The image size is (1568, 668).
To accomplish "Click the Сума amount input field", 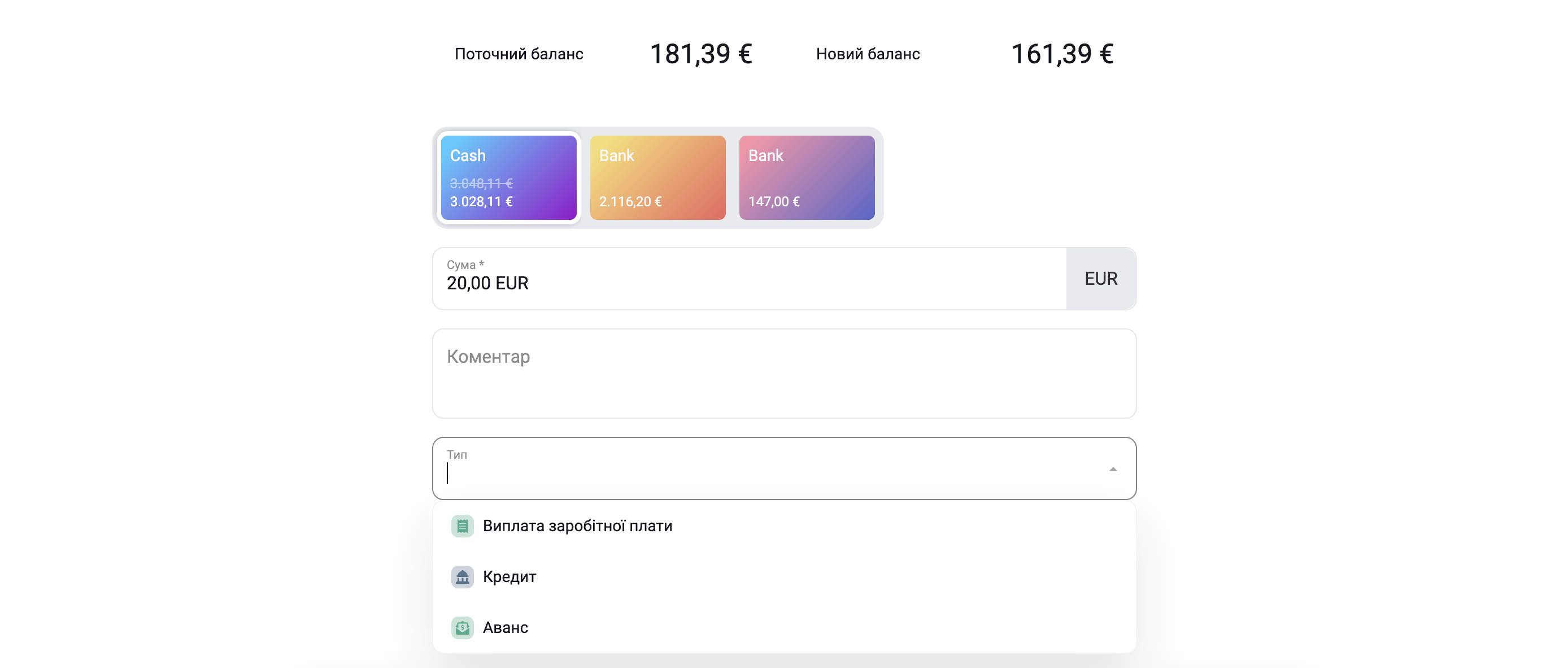I will tap(750, 278).
